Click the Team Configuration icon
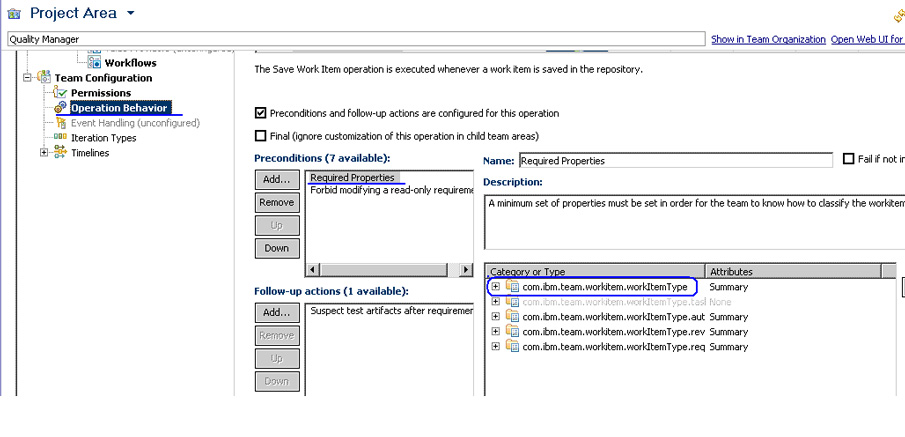 [x=43, y=77]
